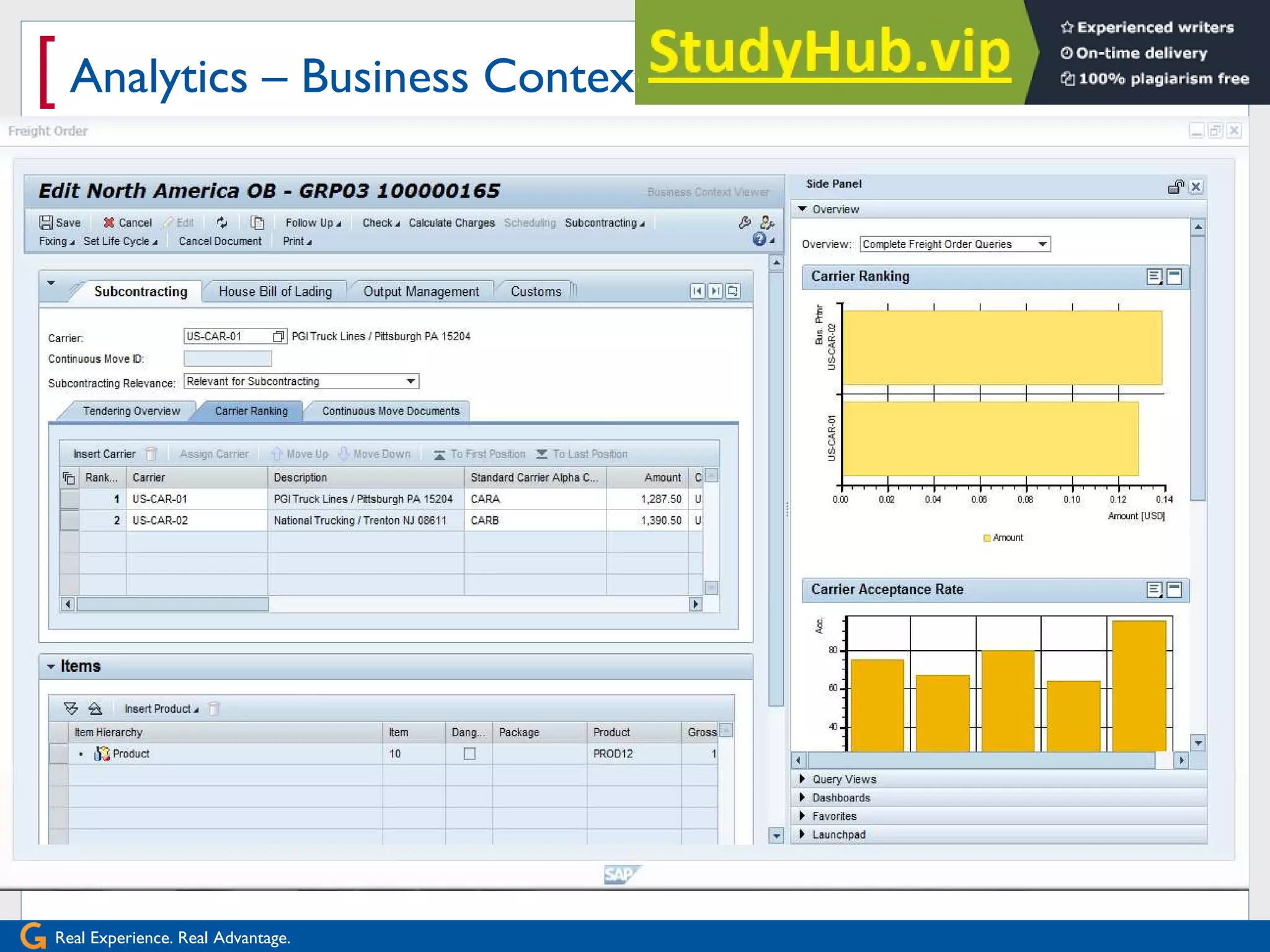
Task: Open the Subcontracting toolbar menu
Action: 605,223
